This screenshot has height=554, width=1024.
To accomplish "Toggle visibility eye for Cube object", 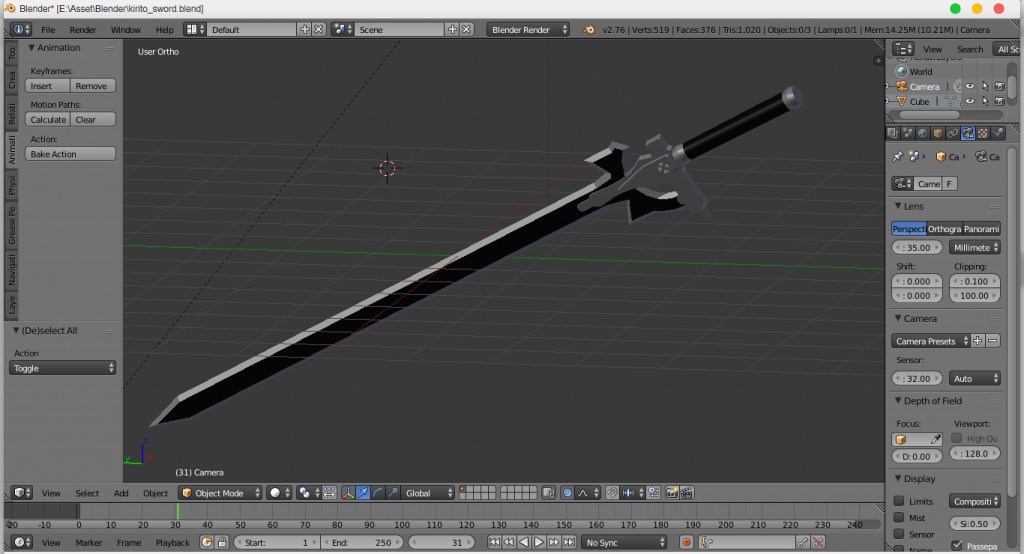I will (x=970, y=101).
